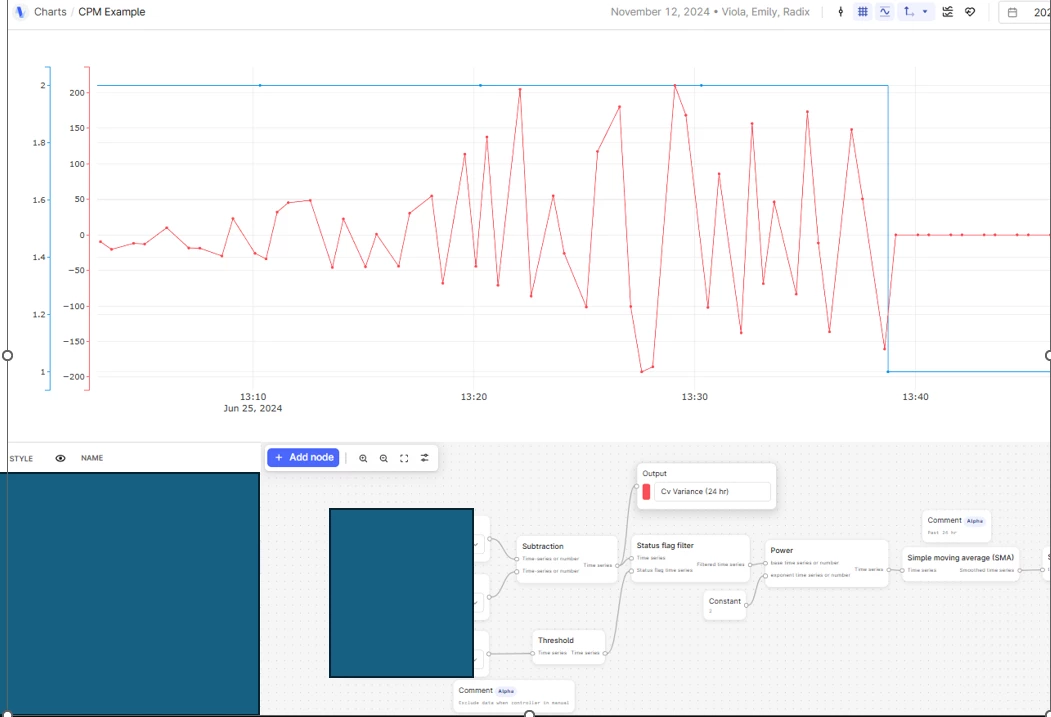1051x717 pixels.
Task: Click the red y-axis −200 label
Action: [74, 377]
